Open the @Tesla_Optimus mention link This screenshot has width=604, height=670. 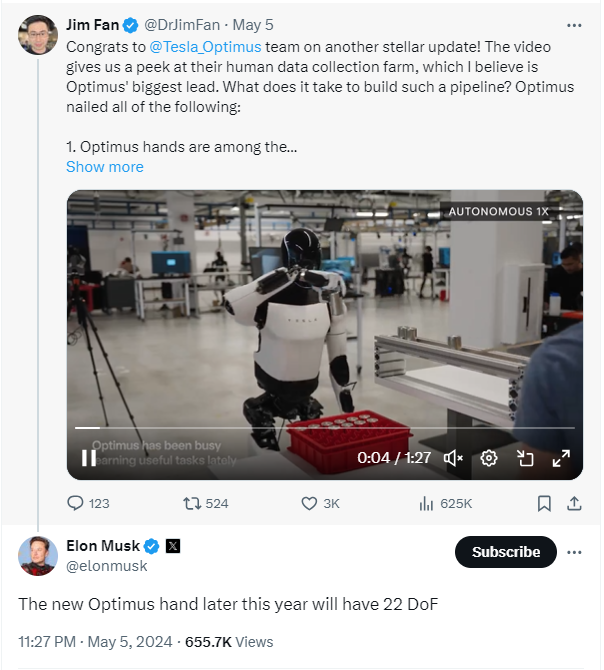[205, 47]
